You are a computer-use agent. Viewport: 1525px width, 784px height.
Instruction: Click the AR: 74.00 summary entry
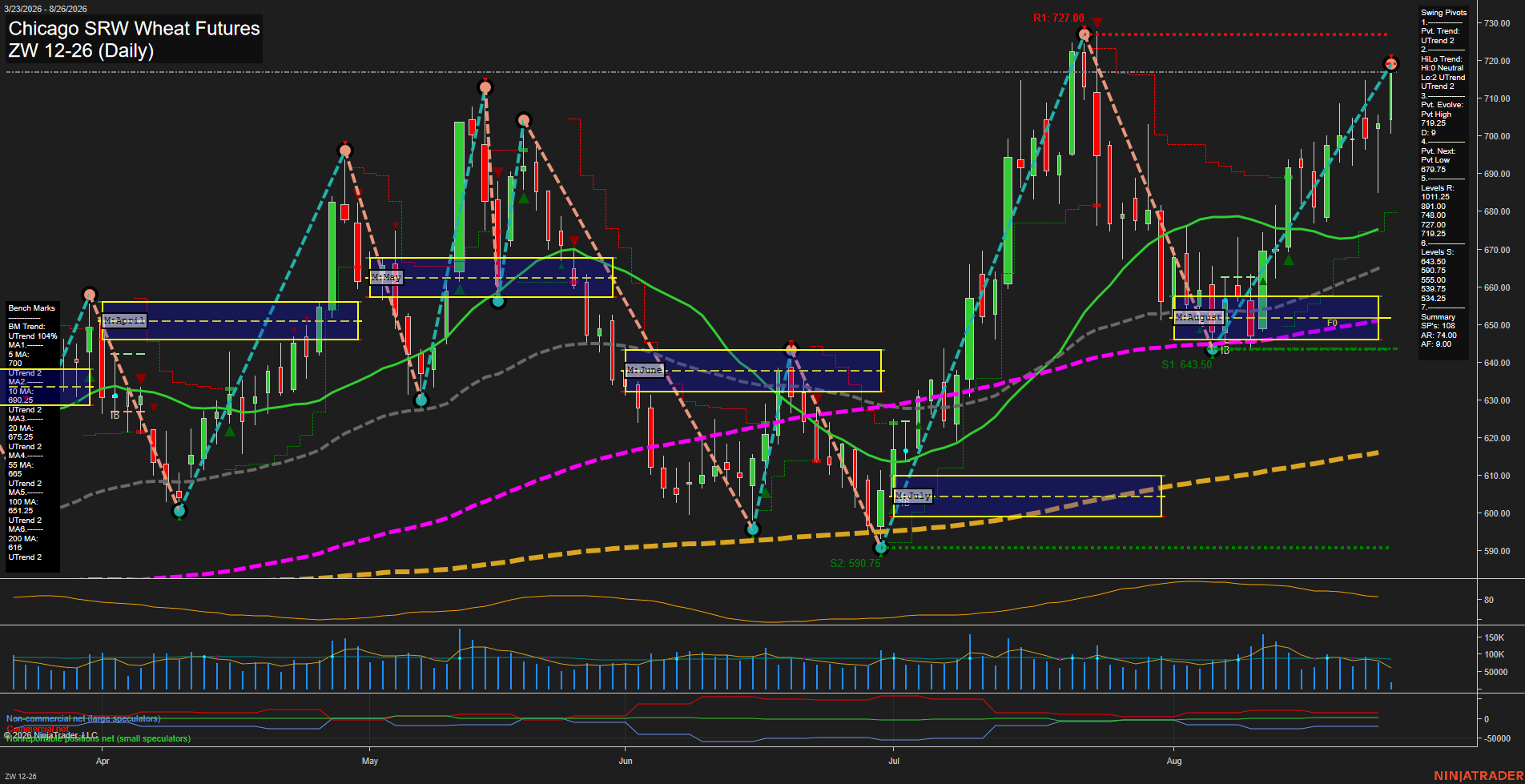(1439, 336)
